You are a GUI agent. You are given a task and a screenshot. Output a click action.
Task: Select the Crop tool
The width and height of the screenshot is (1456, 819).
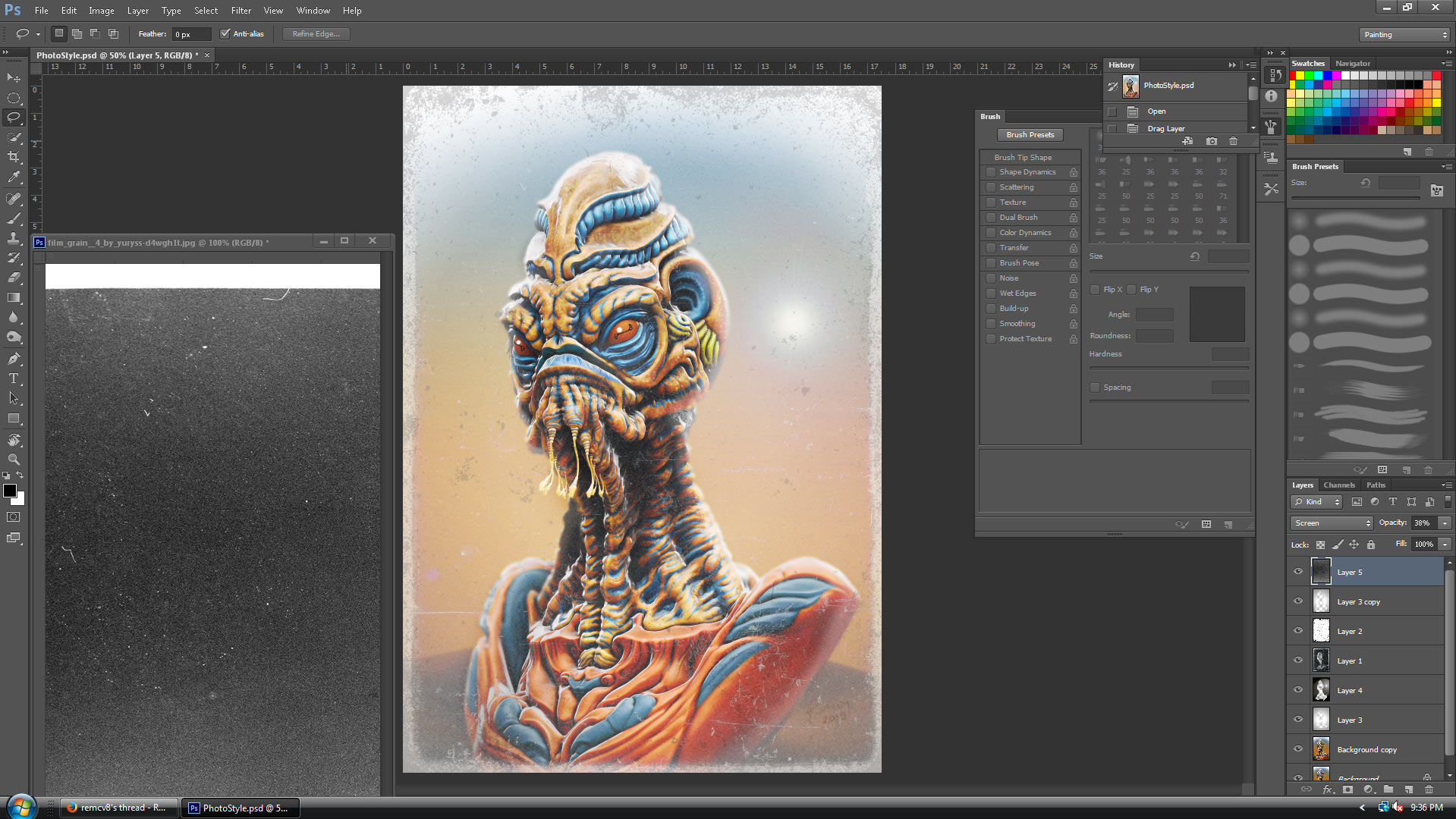pyautogui.click(x=14, y=157)
